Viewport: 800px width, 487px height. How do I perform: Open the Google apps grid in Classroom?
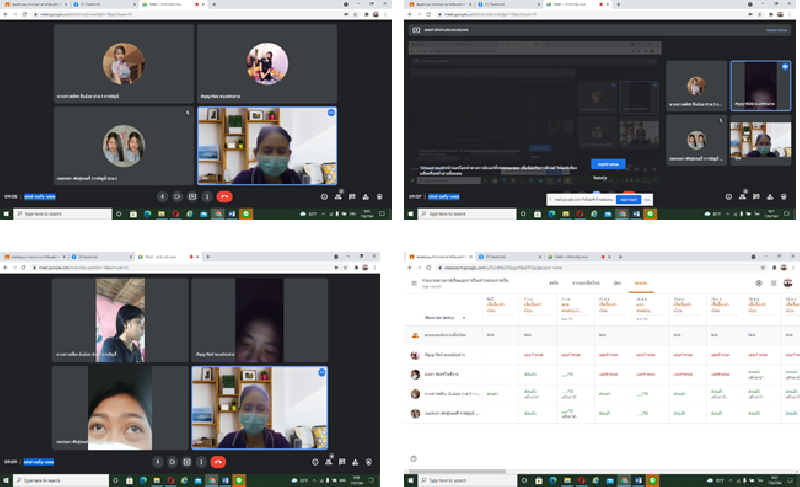pyautogui.click(x=773, y=283)
